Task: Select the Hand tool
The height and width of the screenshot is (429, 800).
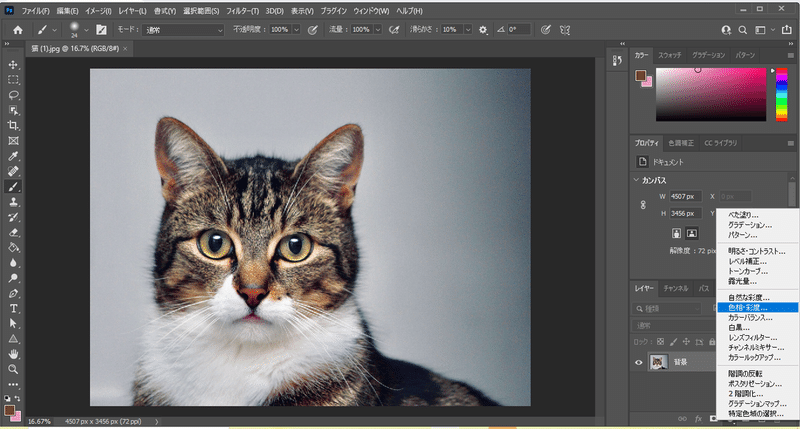Action: pos(14,354)
